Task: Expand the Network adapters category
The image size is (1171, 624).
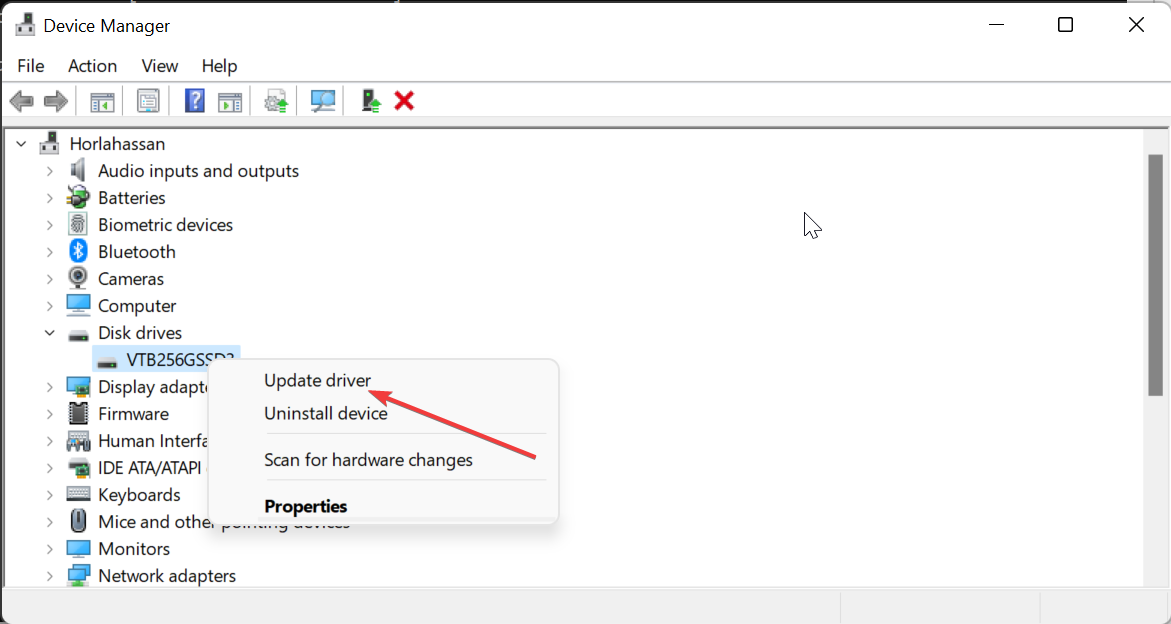Action: pyautogui.click(x=50, y=575)
